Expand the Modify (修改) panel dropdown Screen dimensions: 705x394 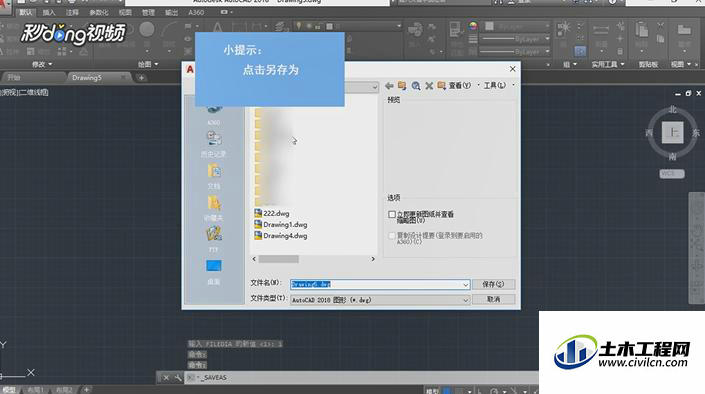pos(41,65)
